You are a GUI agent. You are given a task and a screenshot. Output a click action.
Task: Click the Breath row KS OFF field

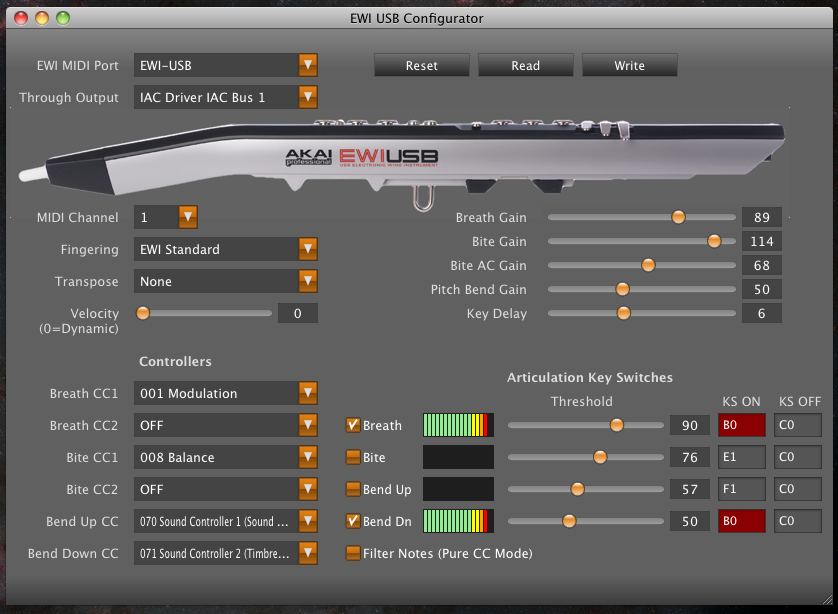798,425
